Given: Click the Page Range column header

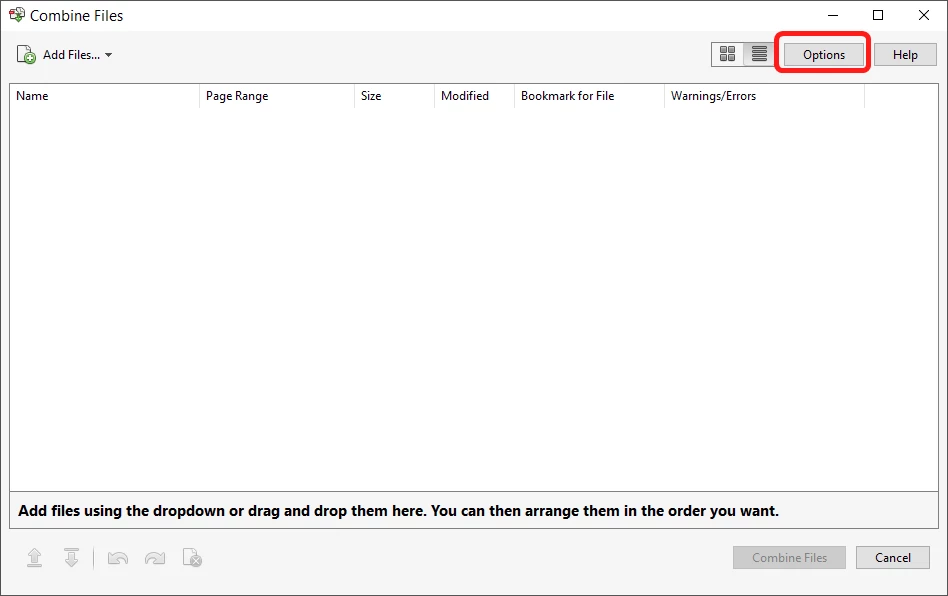Looking at the screenshot, I should point(276,96).
